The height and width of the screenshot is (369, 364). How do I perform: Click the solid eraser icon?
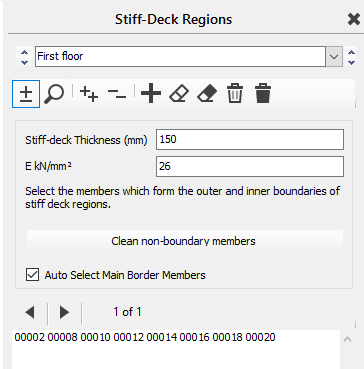207,93
